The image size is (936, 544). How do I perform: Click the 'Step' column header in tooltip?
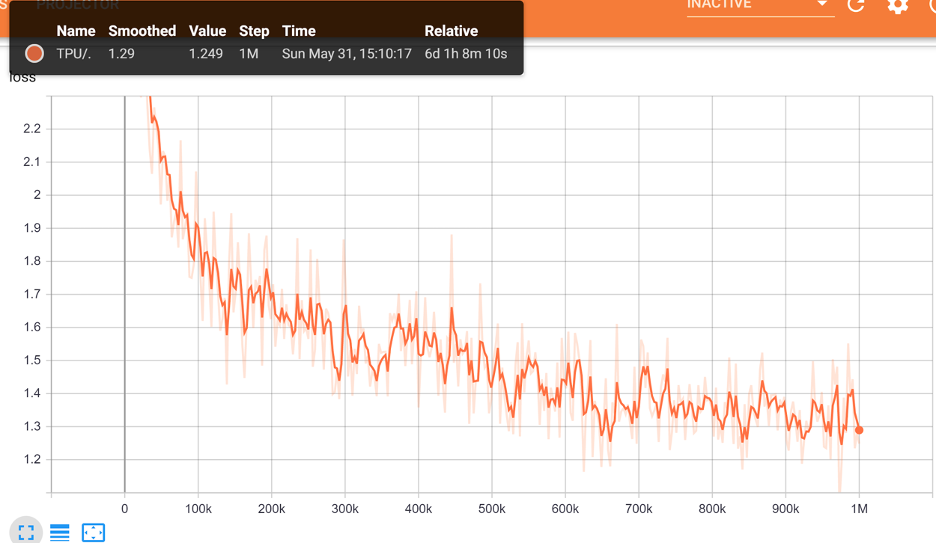click(x=254, y=31)
